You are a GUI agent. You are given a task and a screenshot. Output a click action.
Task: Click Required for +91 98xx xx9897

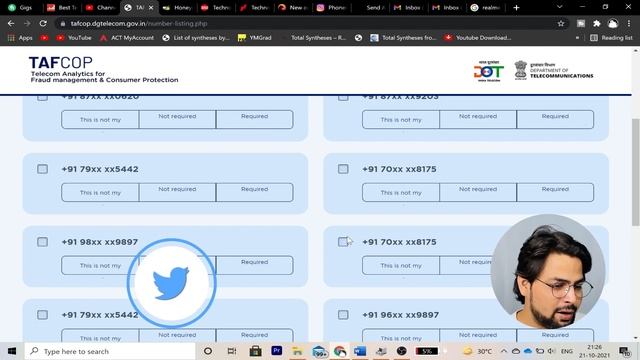click(254, 265)
